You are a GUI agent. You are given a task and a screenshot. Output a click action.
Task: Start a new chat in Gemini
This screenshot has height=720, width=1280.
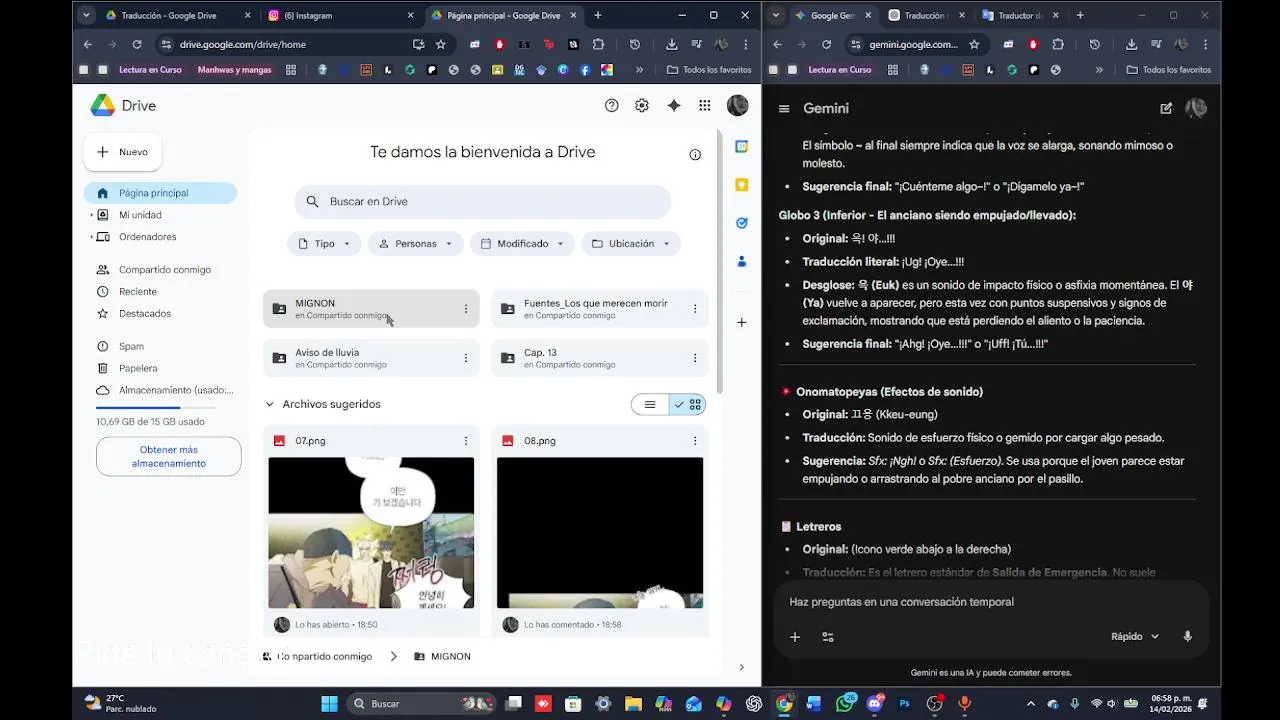pyautogui.click(x=1166, y=109)
